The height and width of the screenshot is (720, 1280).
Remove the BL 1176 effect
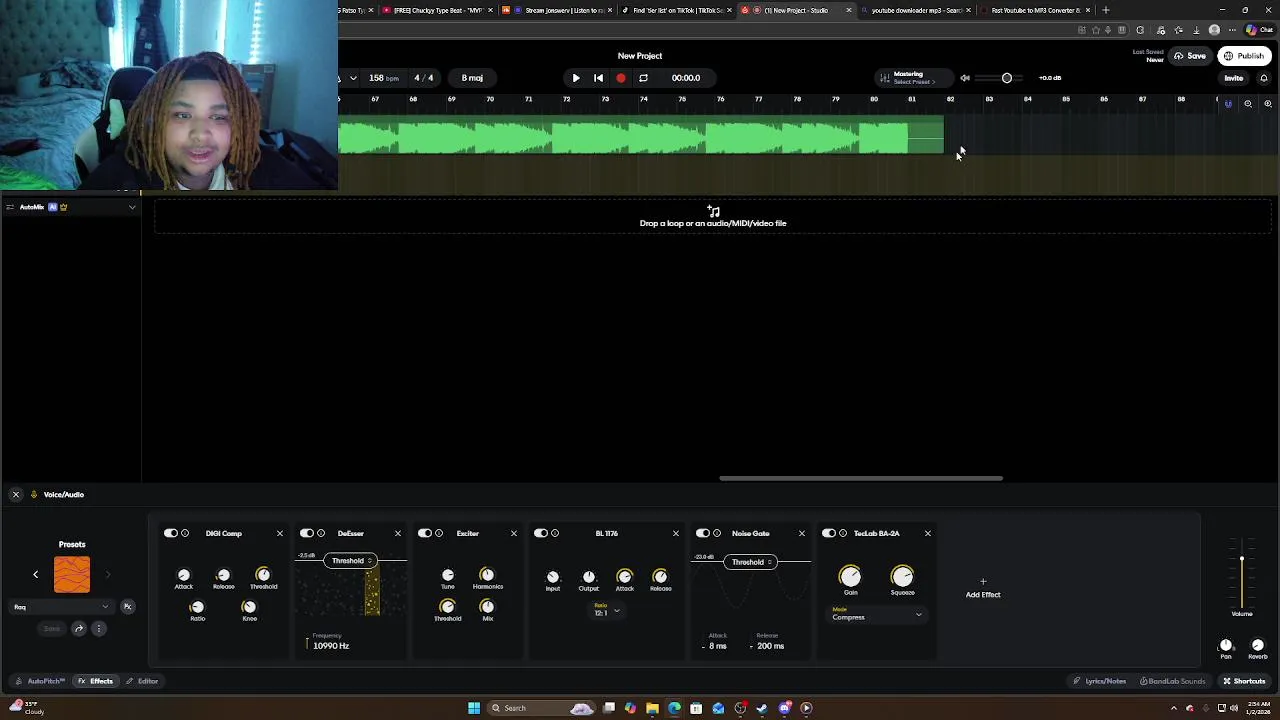[x=676, y=534]
